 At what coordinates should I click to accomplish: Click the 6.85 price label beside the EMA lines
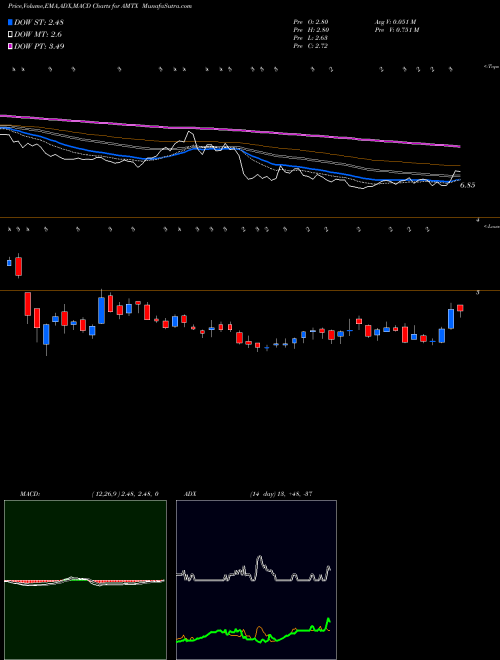pyautogui.click(x=468, y=185)
